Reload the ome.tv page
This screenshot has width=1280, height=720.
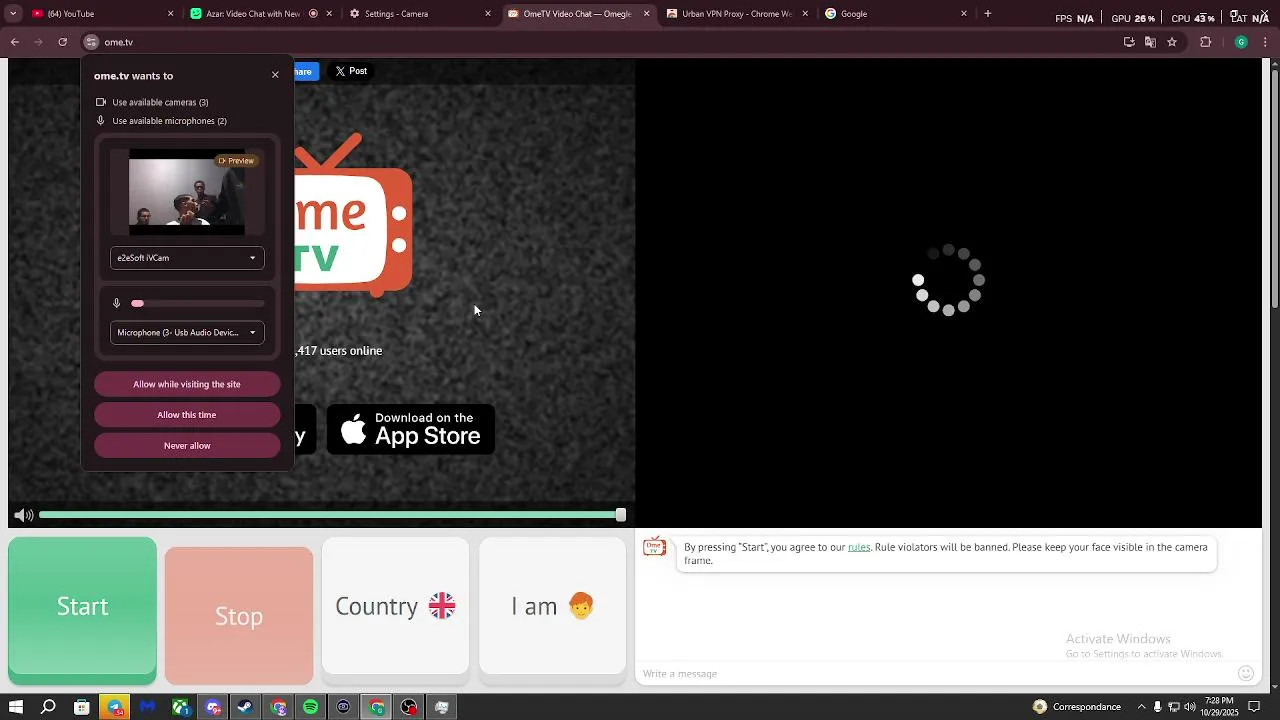(62, 42)
